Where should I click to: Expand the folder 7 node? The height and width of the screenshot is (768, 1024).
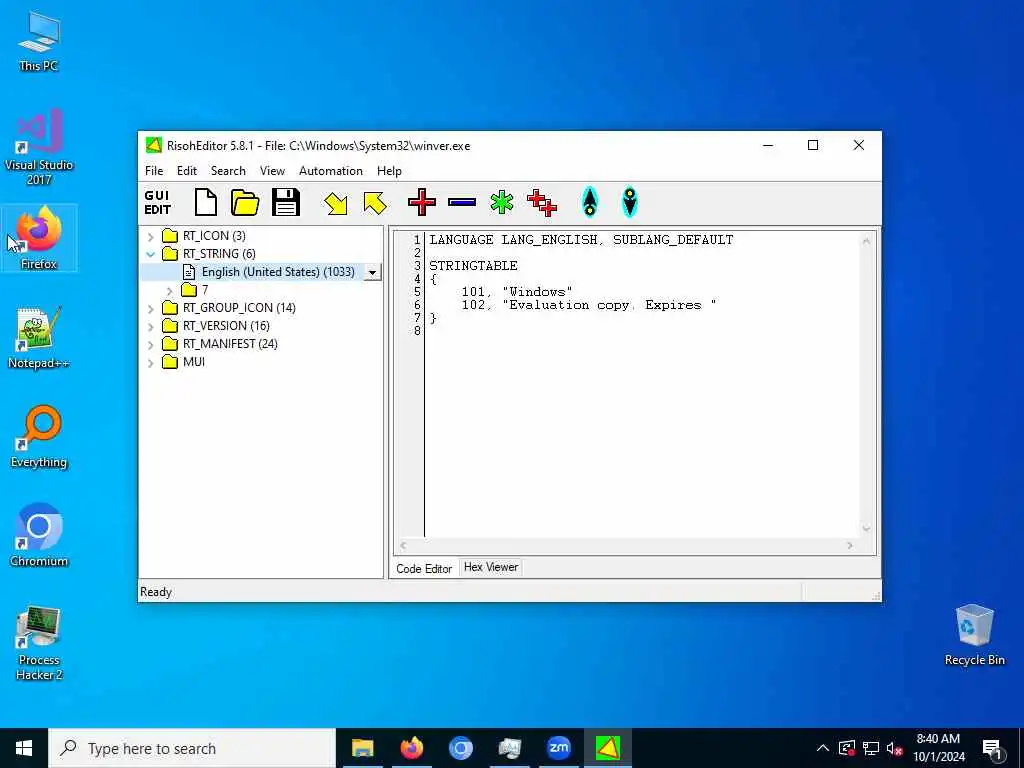tap(170, 291)
